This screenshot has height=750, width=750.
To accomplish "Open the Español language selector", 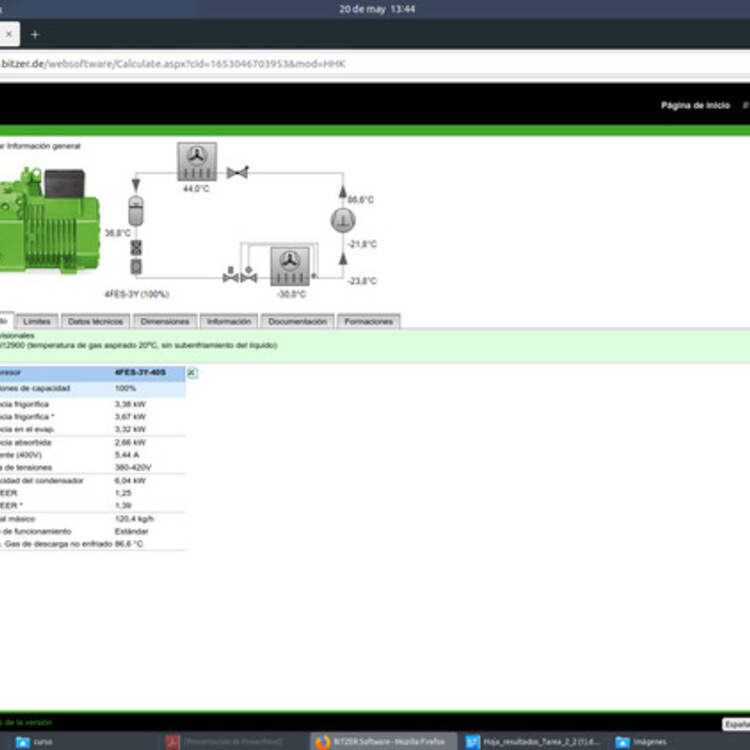I will [736, 724].
